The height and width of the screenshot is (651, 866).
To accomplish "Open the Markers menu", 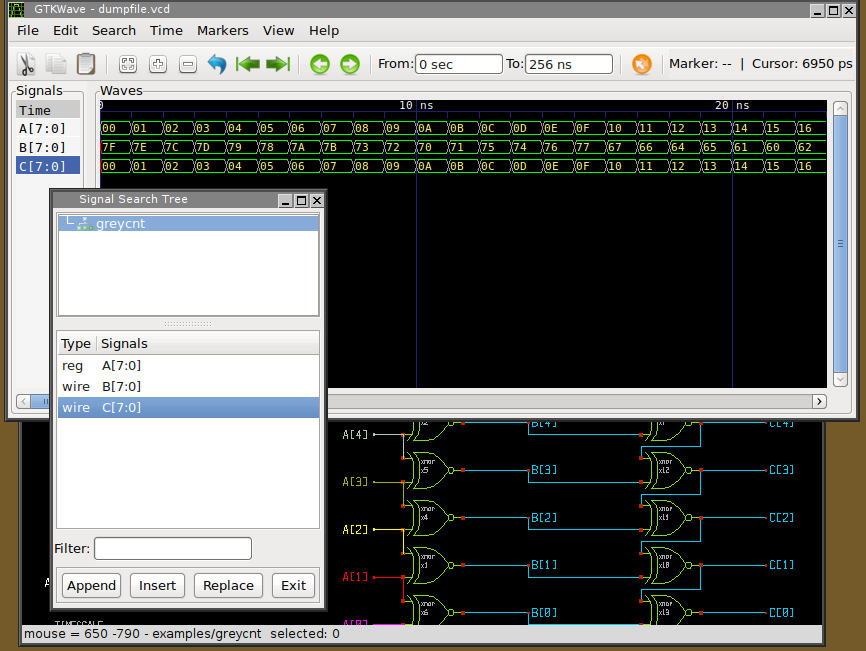I will 222,31.
